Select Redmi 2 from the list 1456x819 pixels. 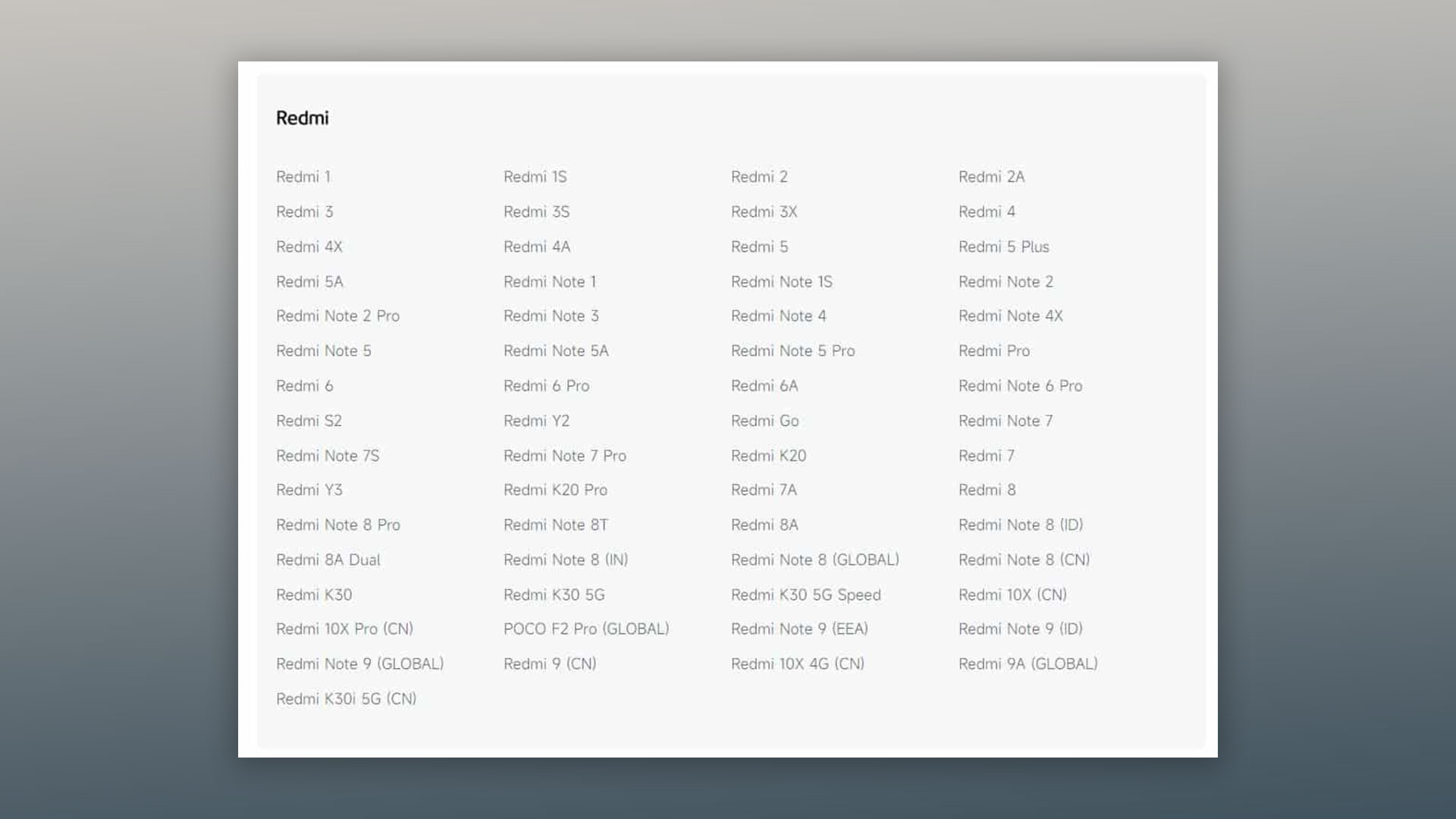pos(759,177)
